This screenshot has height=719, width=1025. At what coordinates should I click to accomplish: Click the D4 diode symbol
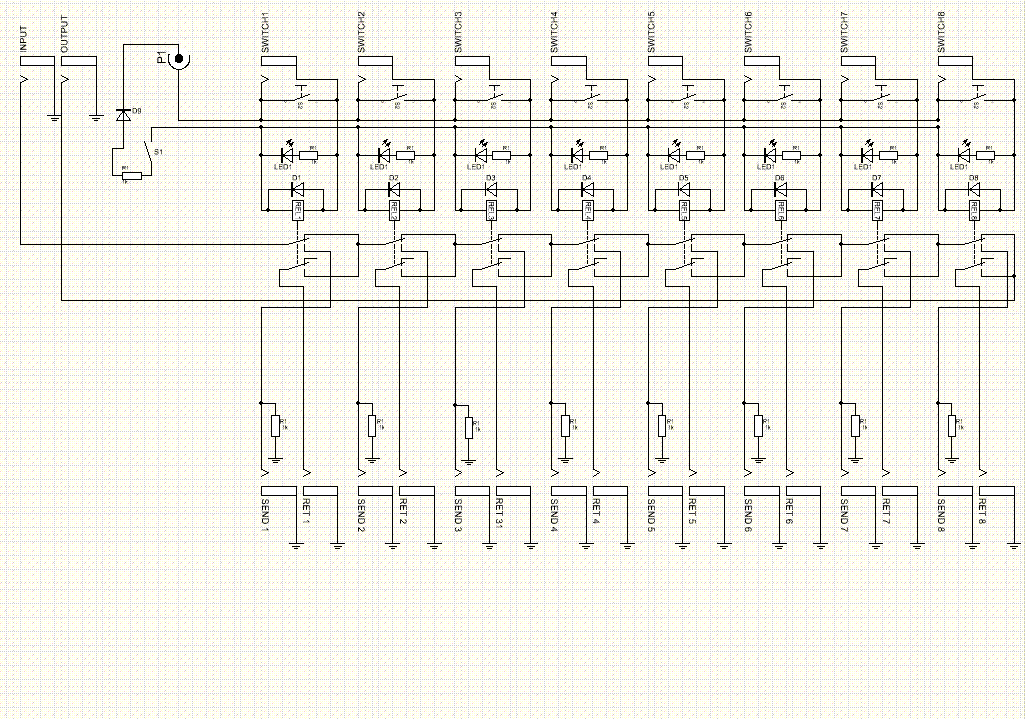click(586, 190)
